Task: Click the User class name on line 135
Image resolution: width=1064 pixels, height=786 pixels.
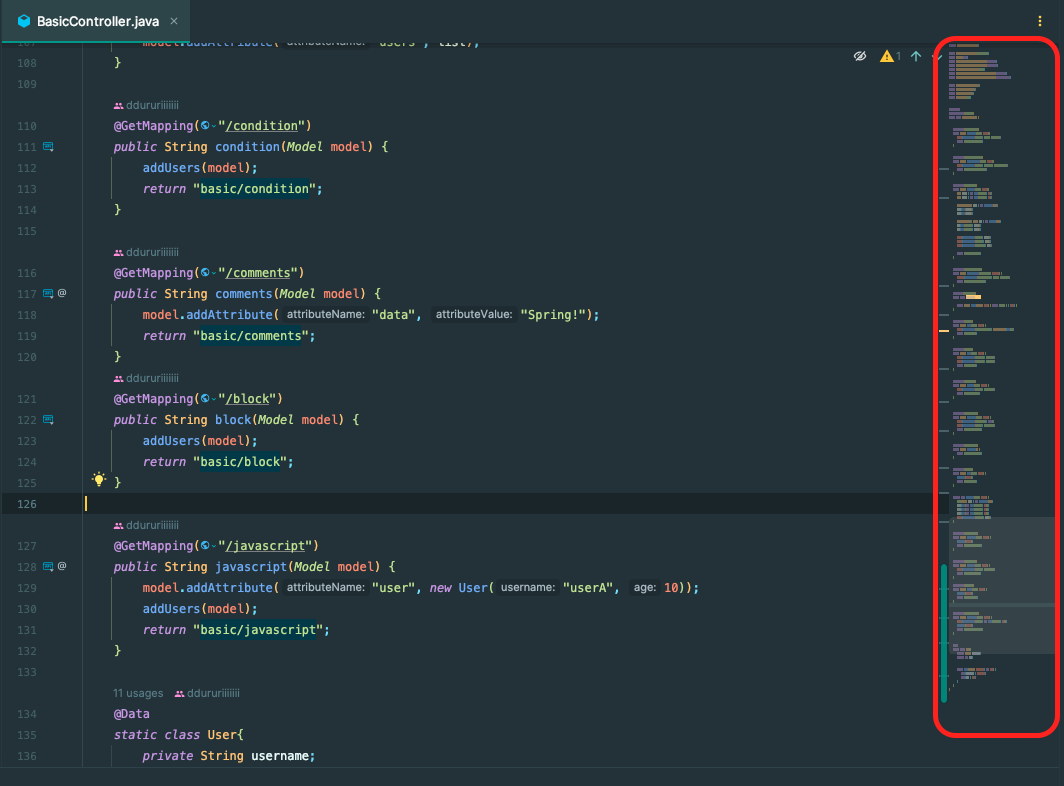Action: pos(222,735)
